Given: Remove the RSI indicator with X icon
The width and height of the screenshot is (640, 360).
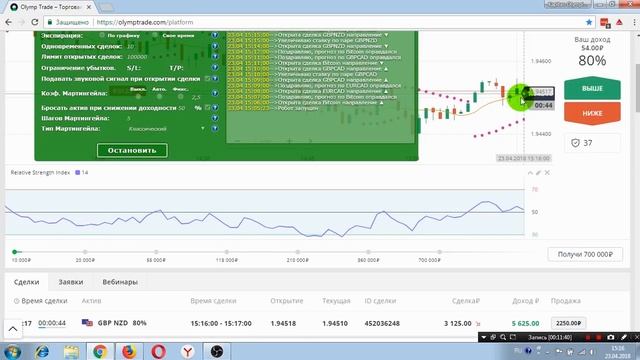Looking at the screenshot, I should coord(547,173).
